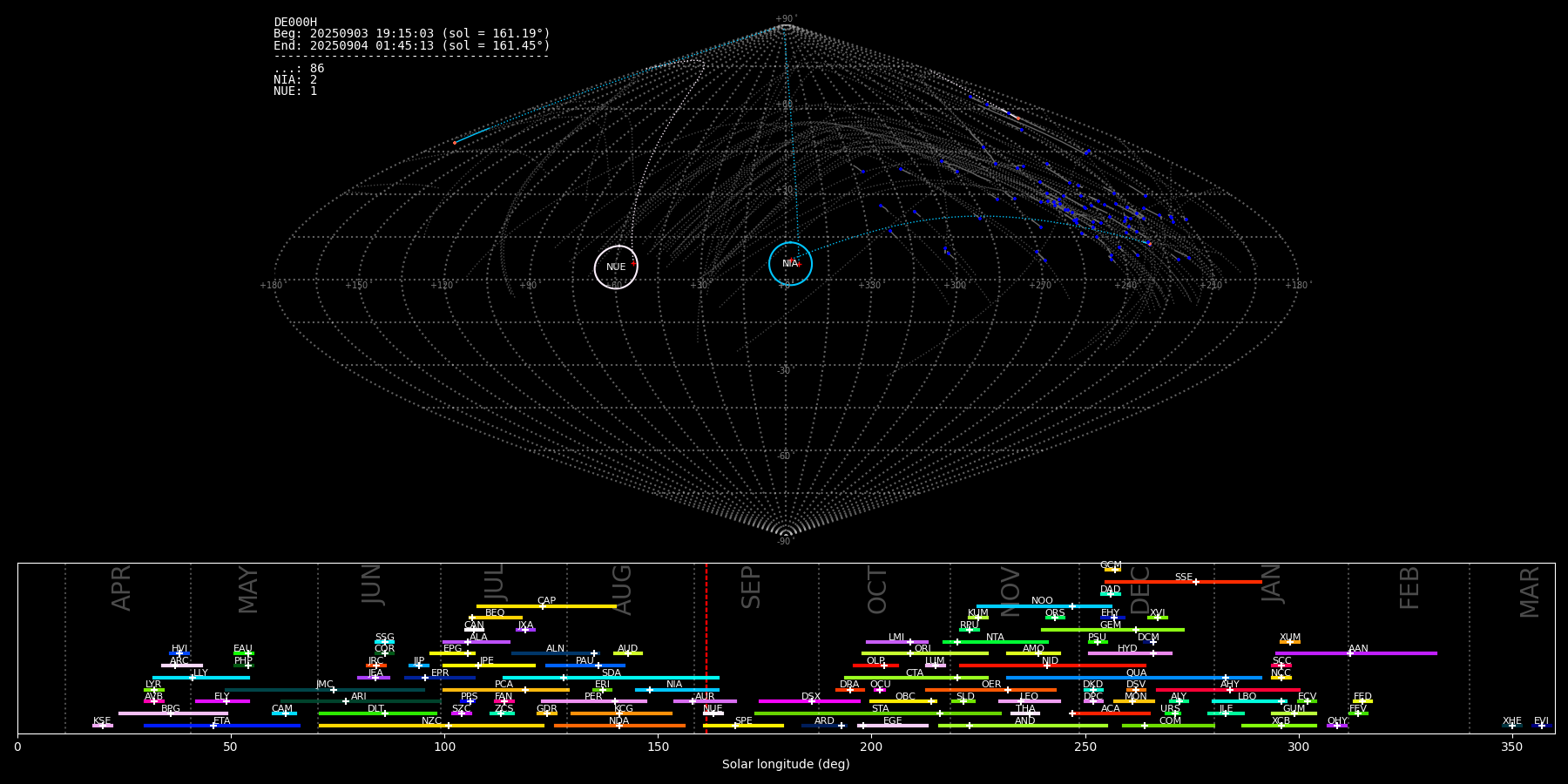Click the blue ETA shower bar
Viewport: 1568px width, 784px height.
(x=222, y=726)
